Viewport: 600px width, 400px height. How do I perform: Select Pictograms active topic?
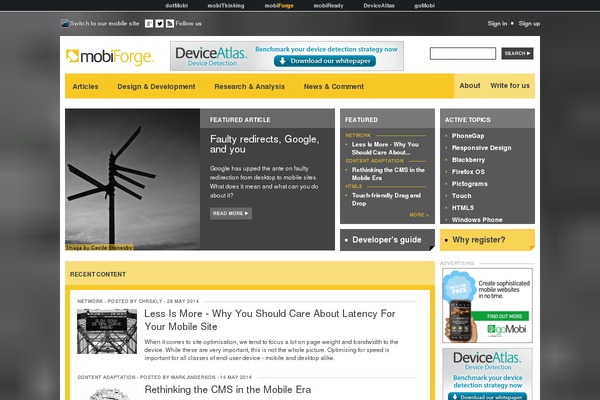(470, 184)
